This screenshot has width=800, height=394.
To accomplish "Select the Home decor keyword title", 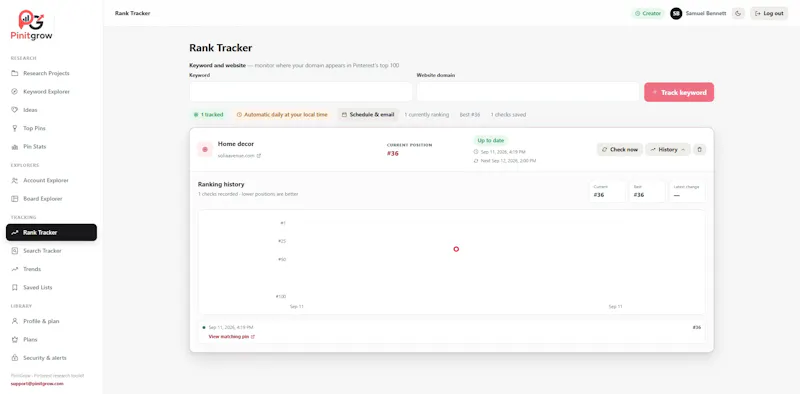I will tap(236, 144).
